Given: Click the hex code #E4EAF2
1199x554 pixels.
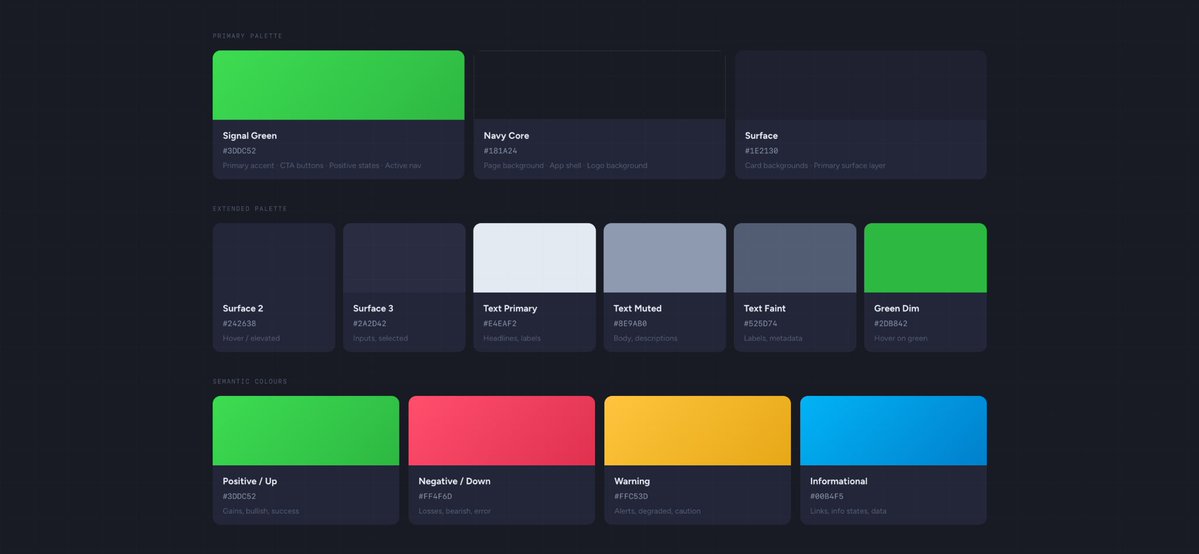Looking at the screenshot, I should (x=500, y=324).
